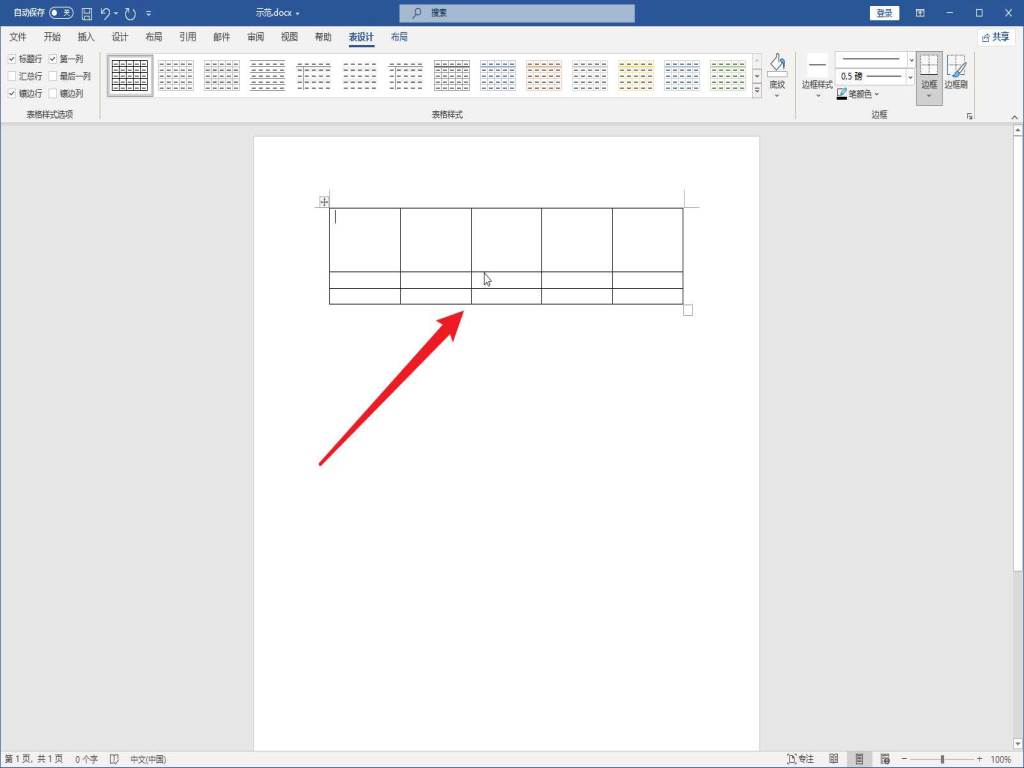1024x768 pixels.
Task: Click the Undo arrow icon
Action: 105,13
